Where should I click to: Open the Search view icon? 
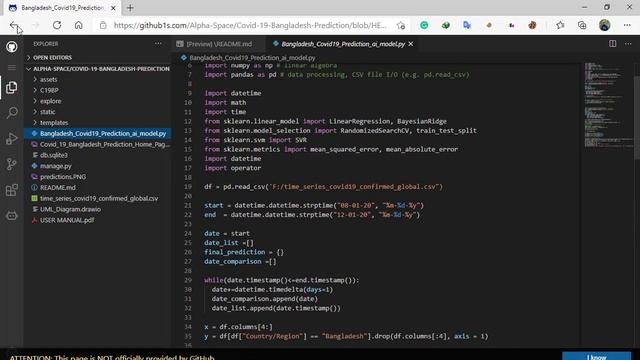(11, 113)
